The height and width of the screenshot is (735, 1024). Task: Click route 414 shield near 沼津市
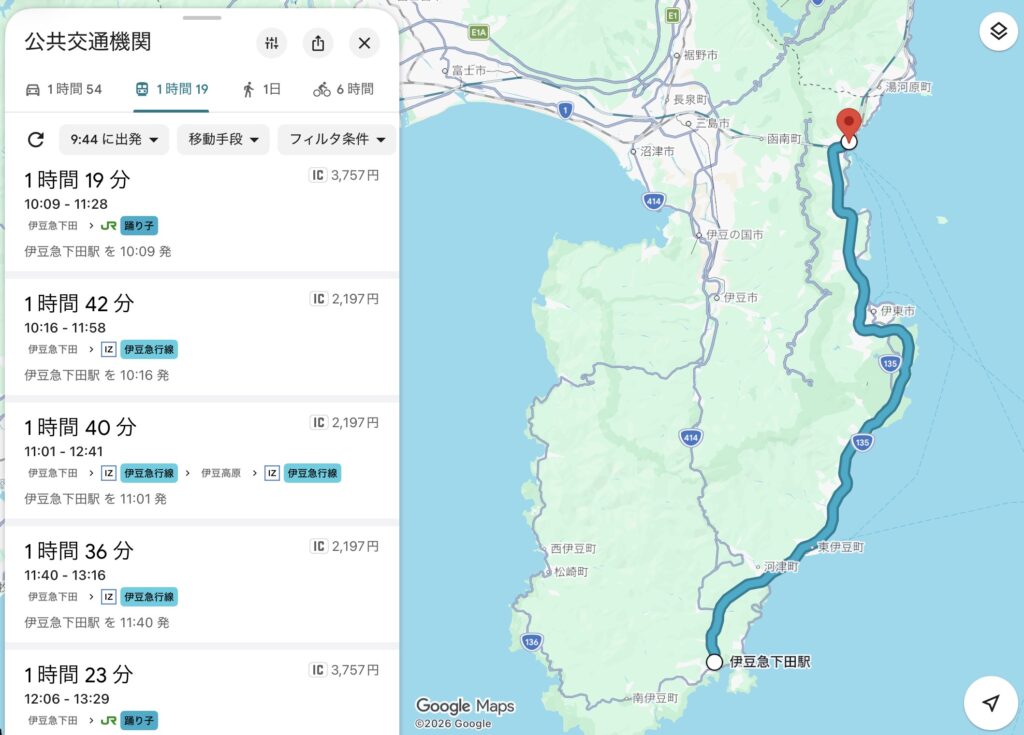pyautogui.click(x=654, y=201)
